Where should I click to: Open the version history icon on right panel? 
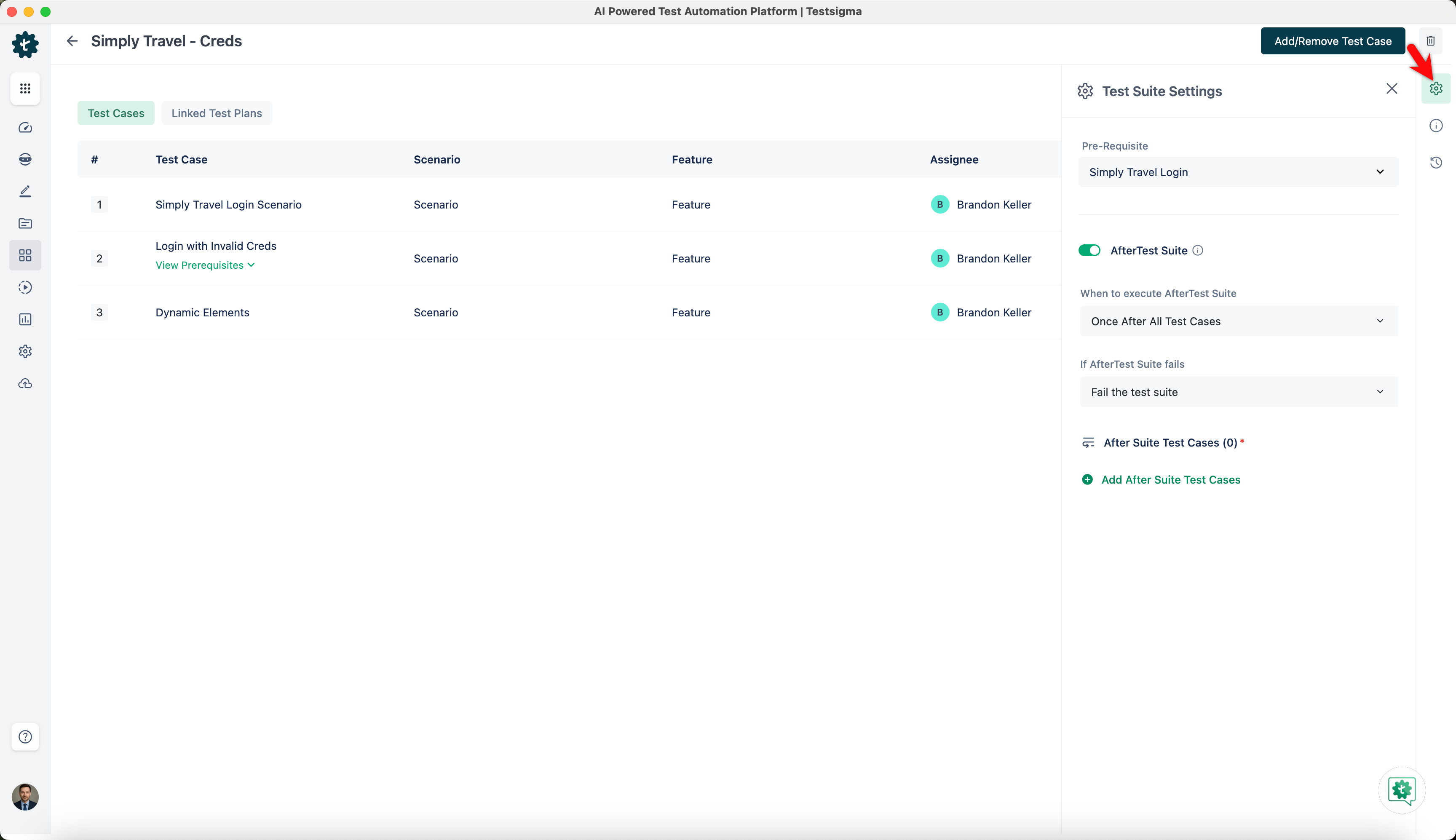[1436, 163]
